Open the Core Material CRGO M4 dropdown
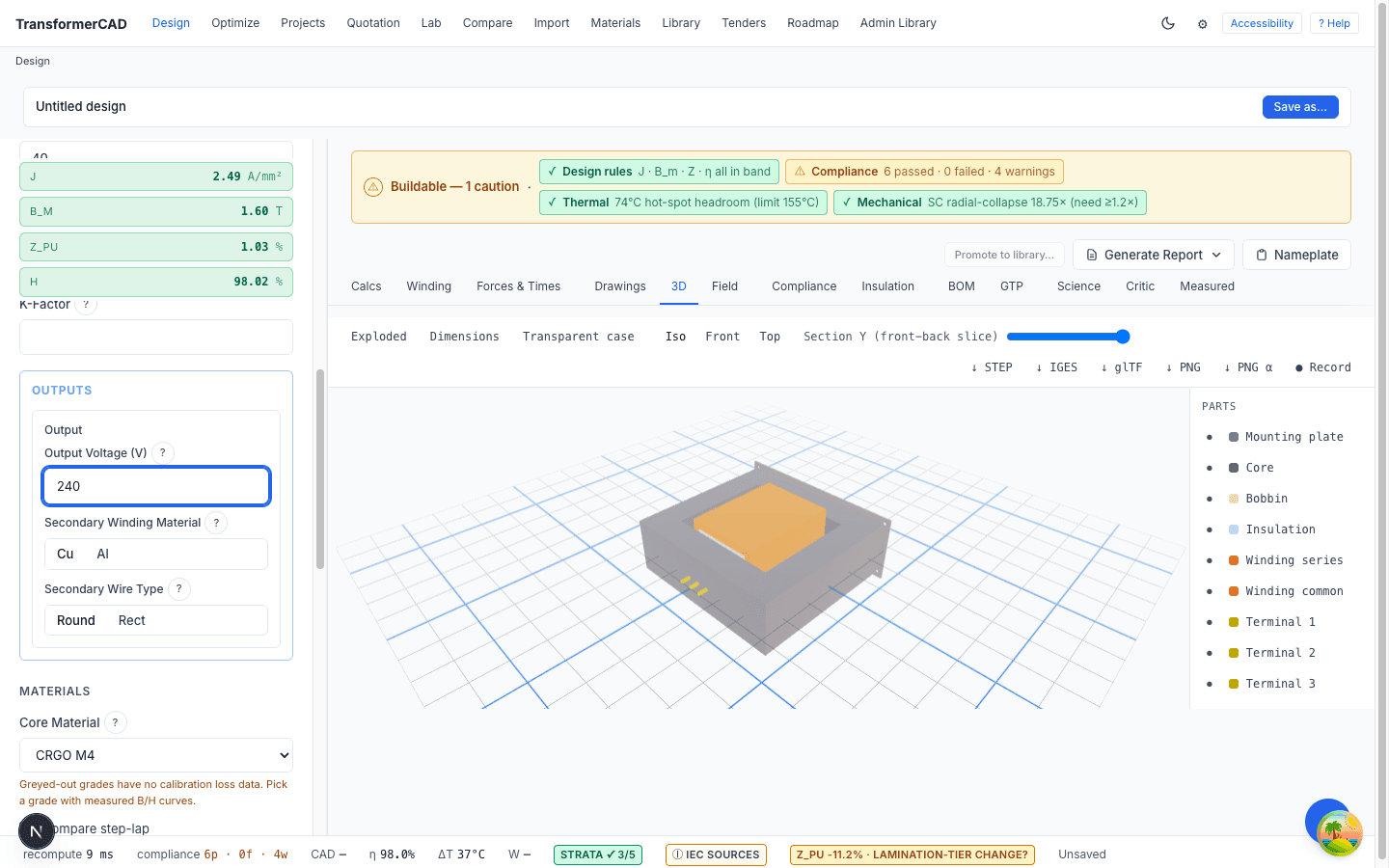 coord(156,755)
